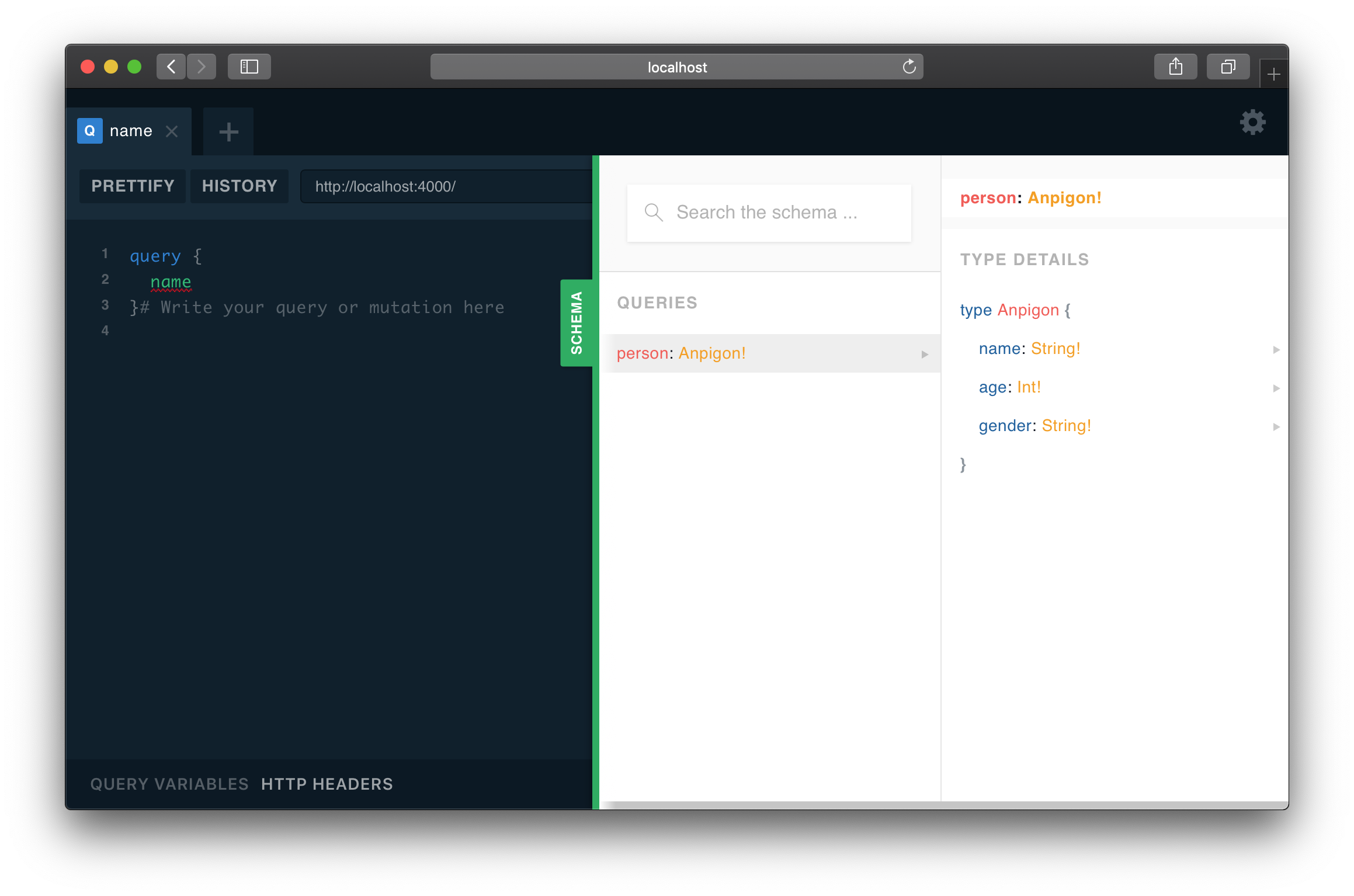Viewport: 1354px width, 896px height.
Task: Click the new tab plus icon
Action: click(x=228, y=132)
